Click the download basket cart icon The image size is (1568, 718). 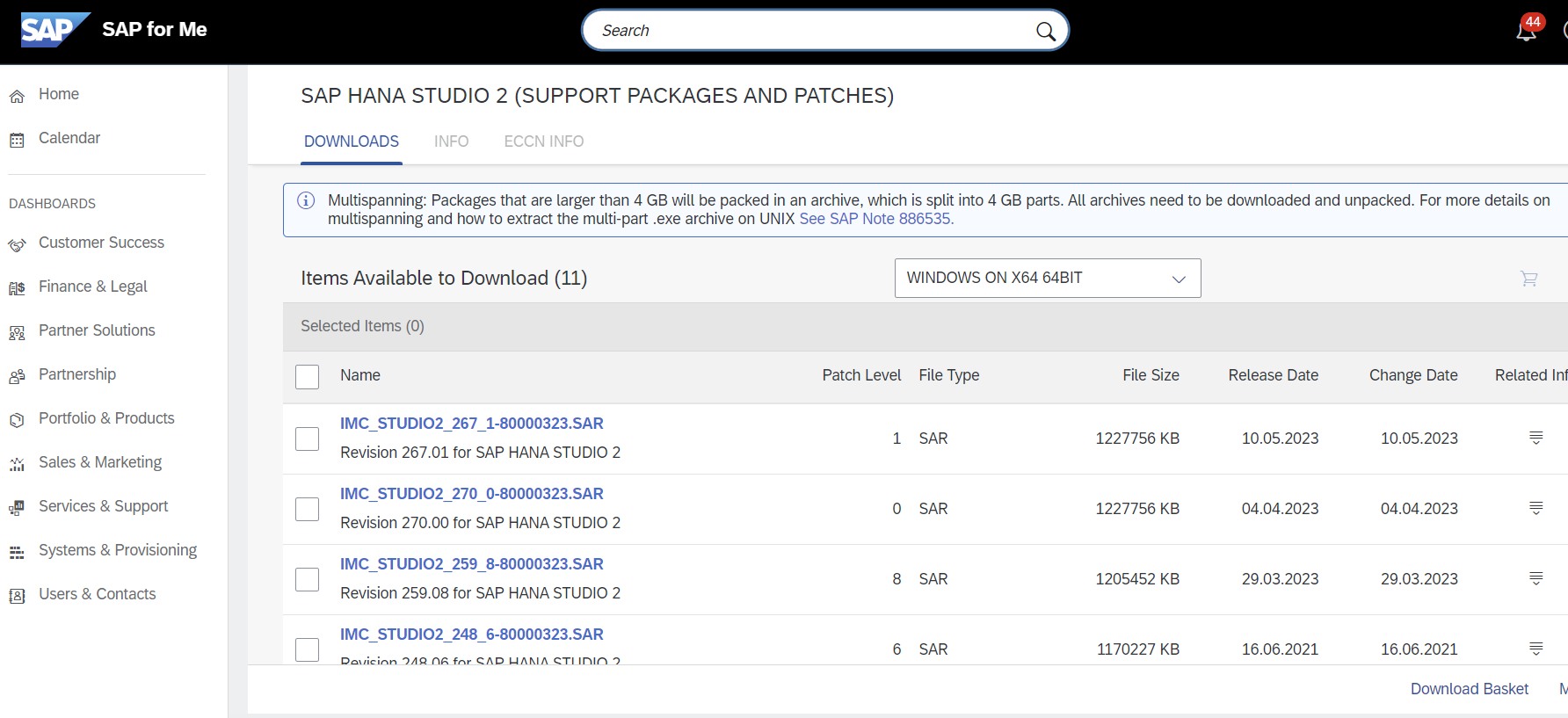click(x=1529, y=279)
